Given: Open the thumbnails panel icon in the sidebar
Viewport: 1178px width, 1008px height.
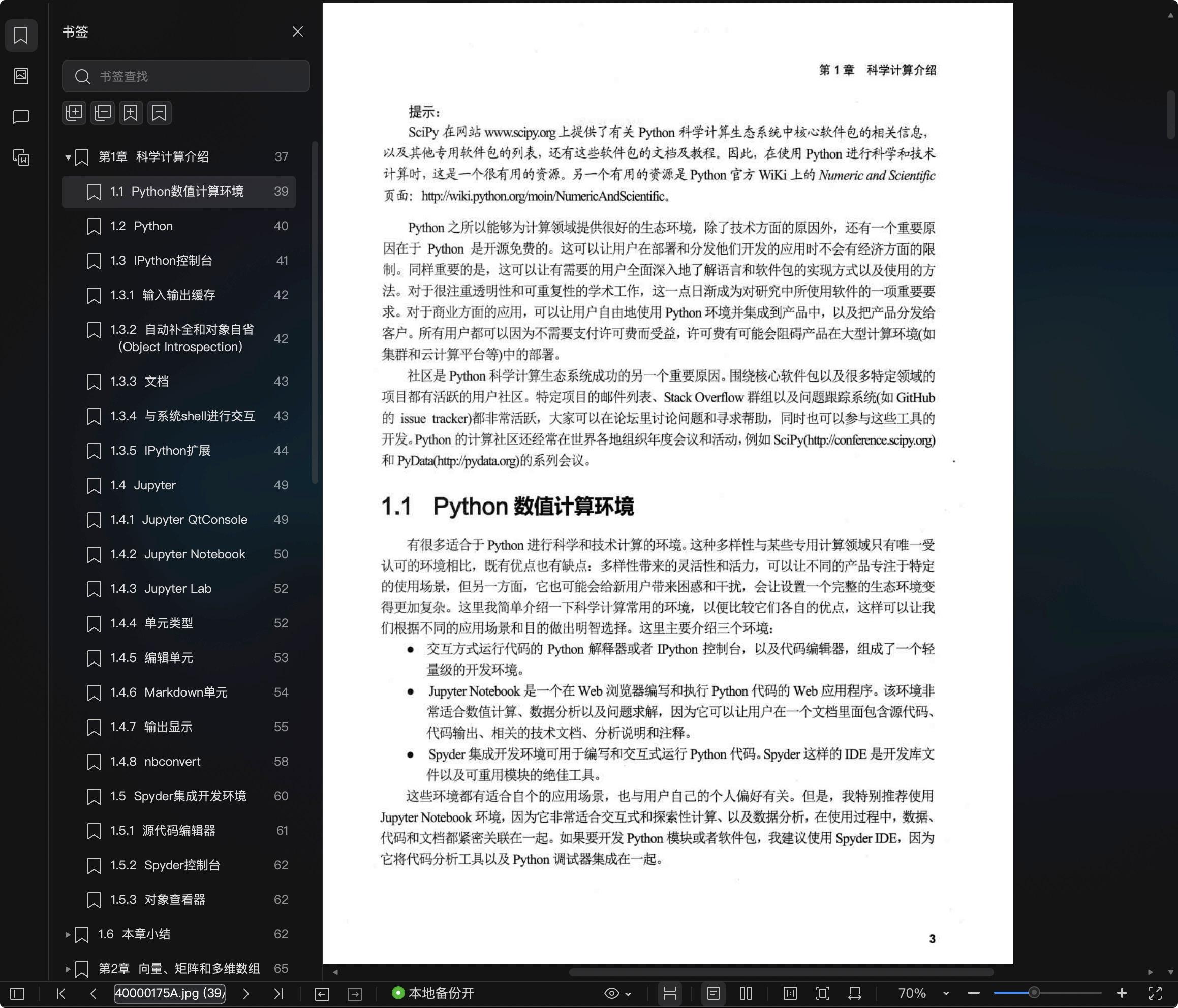Looking at the screenshot, I should [21, 76].
